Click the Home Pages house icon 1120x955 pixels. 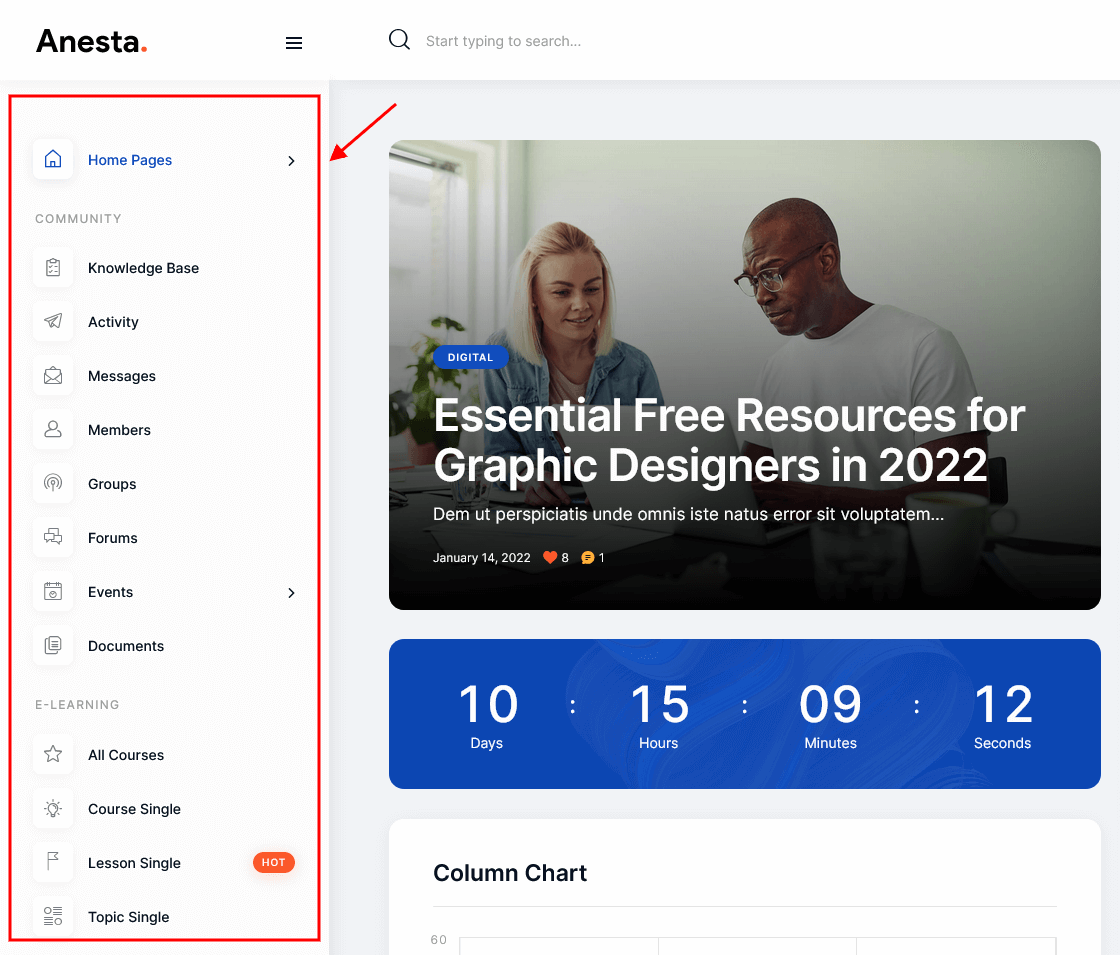point(53,159)
